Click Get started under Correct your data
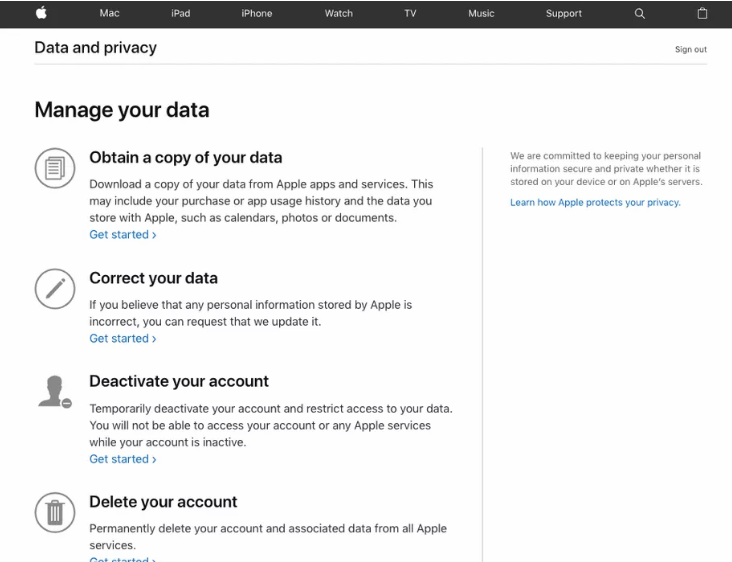The width and height of the screenshot is (732, 562). (122, 339)
